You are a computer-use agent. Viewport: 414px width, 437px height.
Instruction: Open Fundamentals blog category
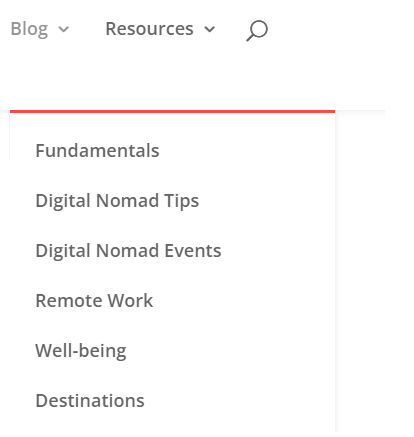[97, 150]
